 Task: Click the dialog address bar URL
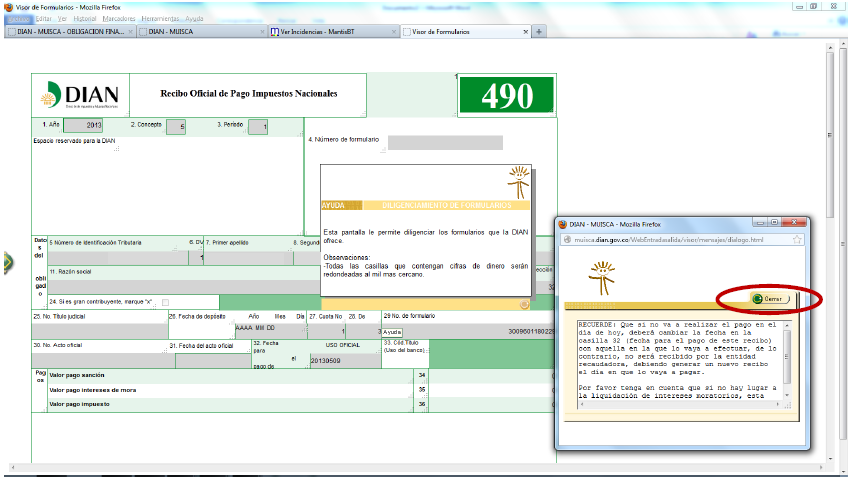click(668, 240)
